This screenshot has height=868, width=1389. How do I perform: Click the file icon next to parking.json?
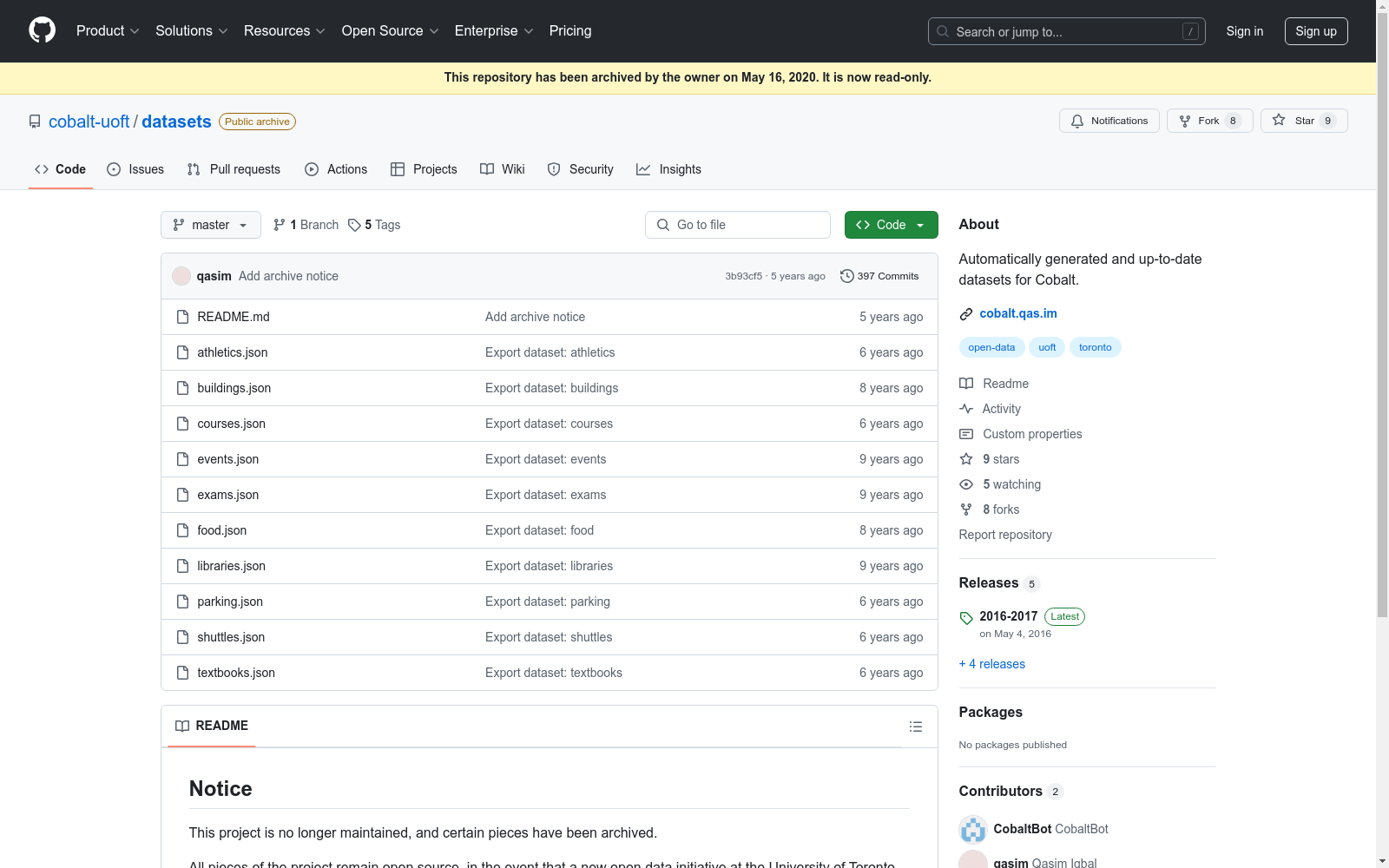coord(182,602)
